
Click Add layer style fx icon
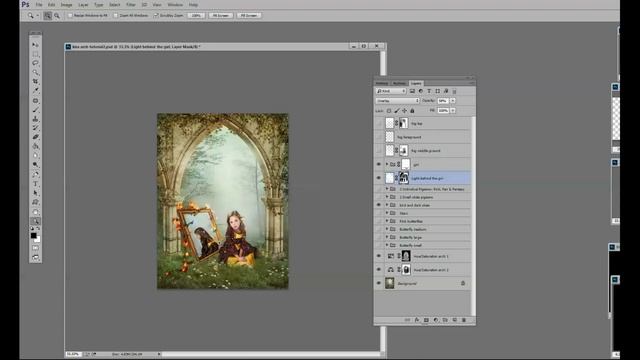tap(417, 320)
